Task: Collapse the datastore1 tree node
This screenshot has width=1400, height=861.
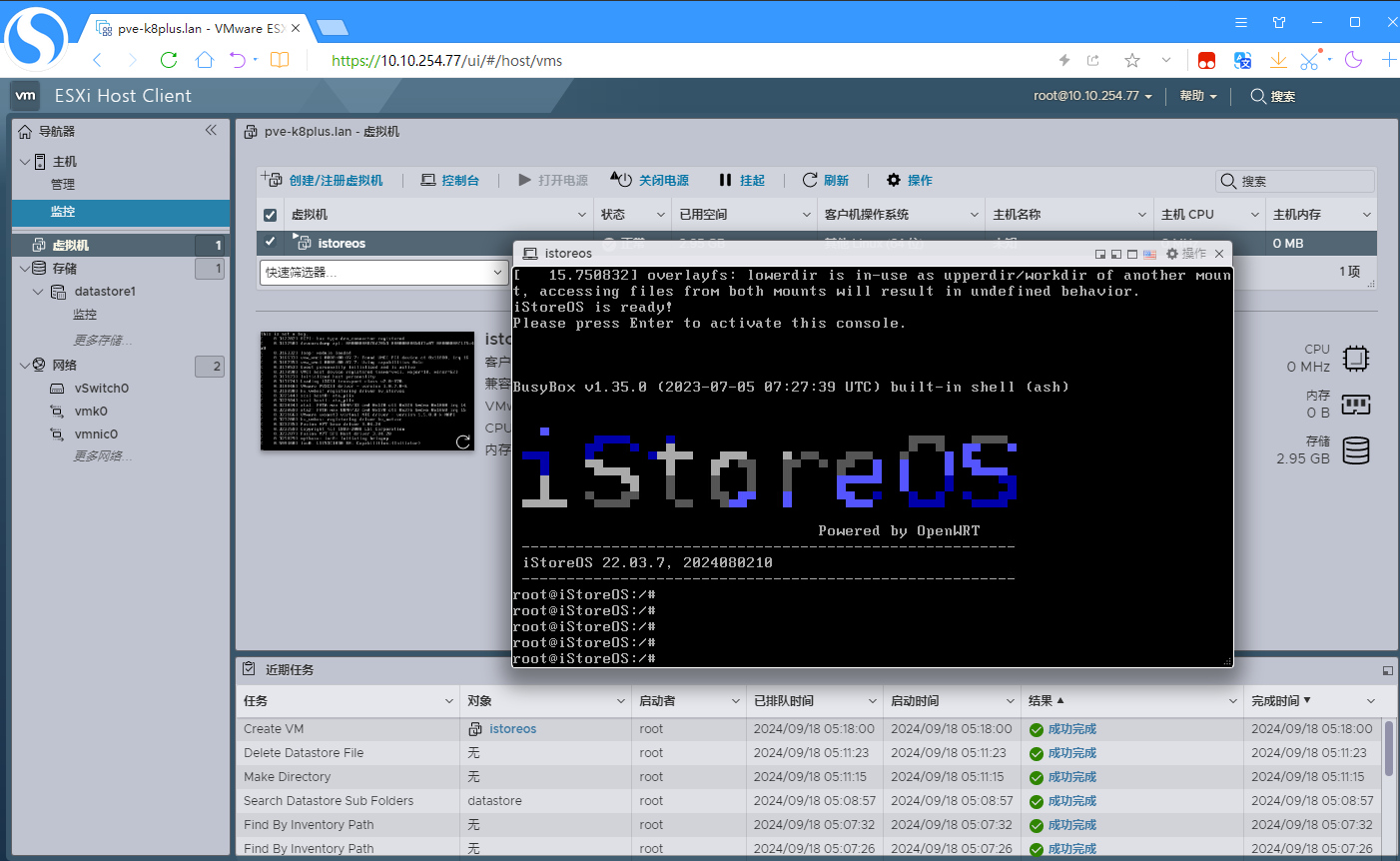Action: (38, 292)
